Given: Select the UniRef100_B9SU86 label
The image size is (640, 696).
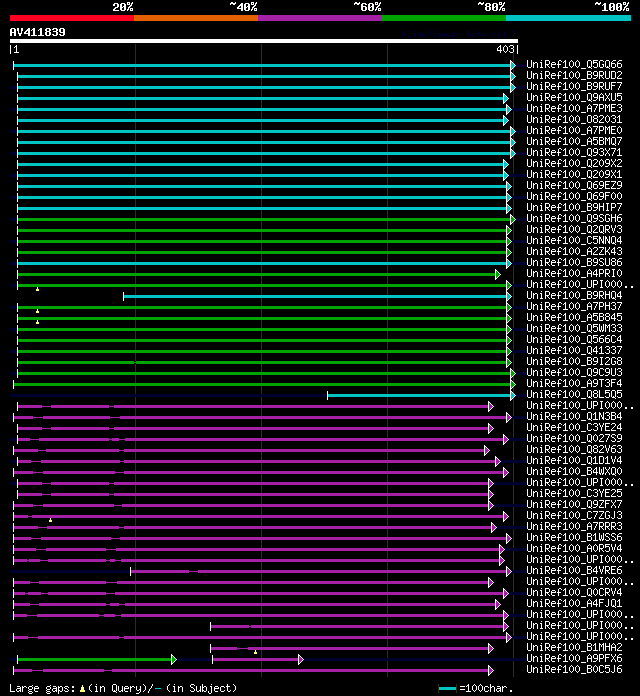Looking at the screenshot, I should click(574, 262).
